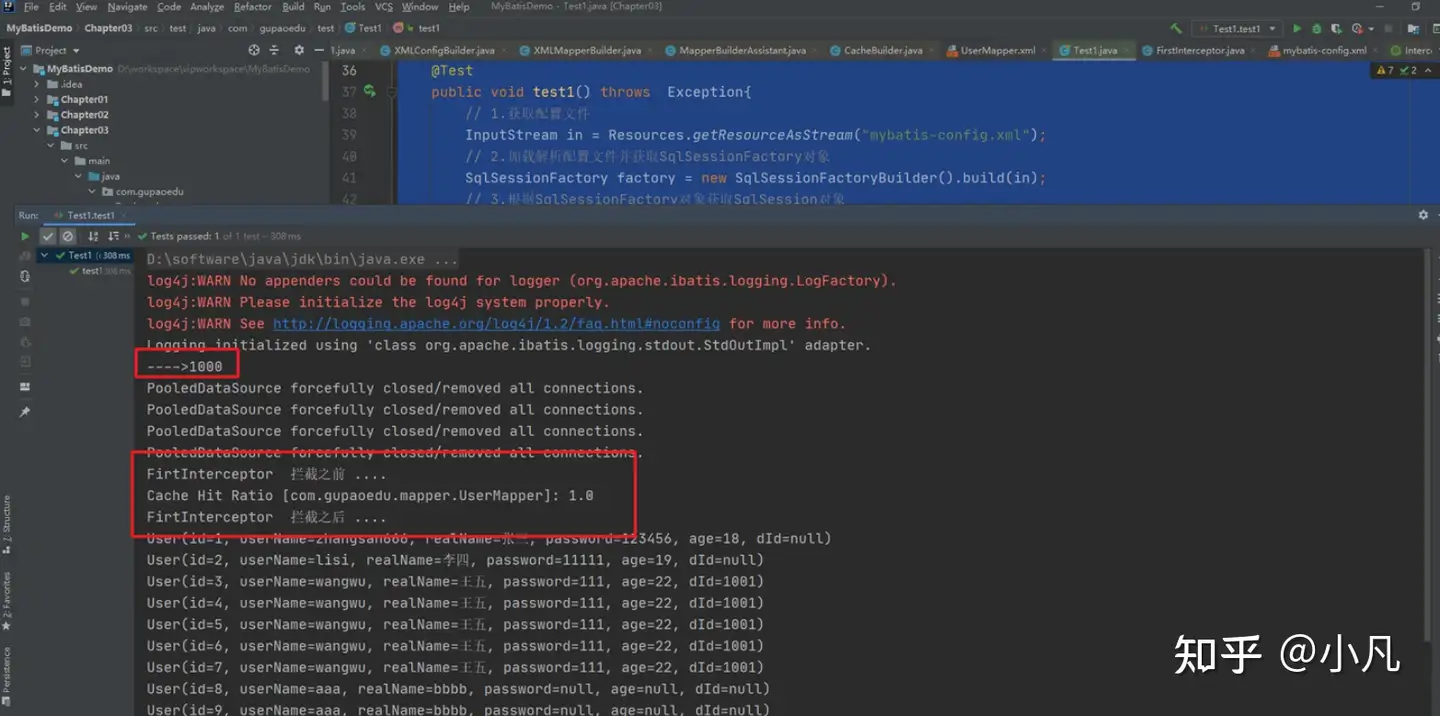Click the crosshair icon in the Project panel
Screen dimensions: 1440x716
click(x=254, y=50)
